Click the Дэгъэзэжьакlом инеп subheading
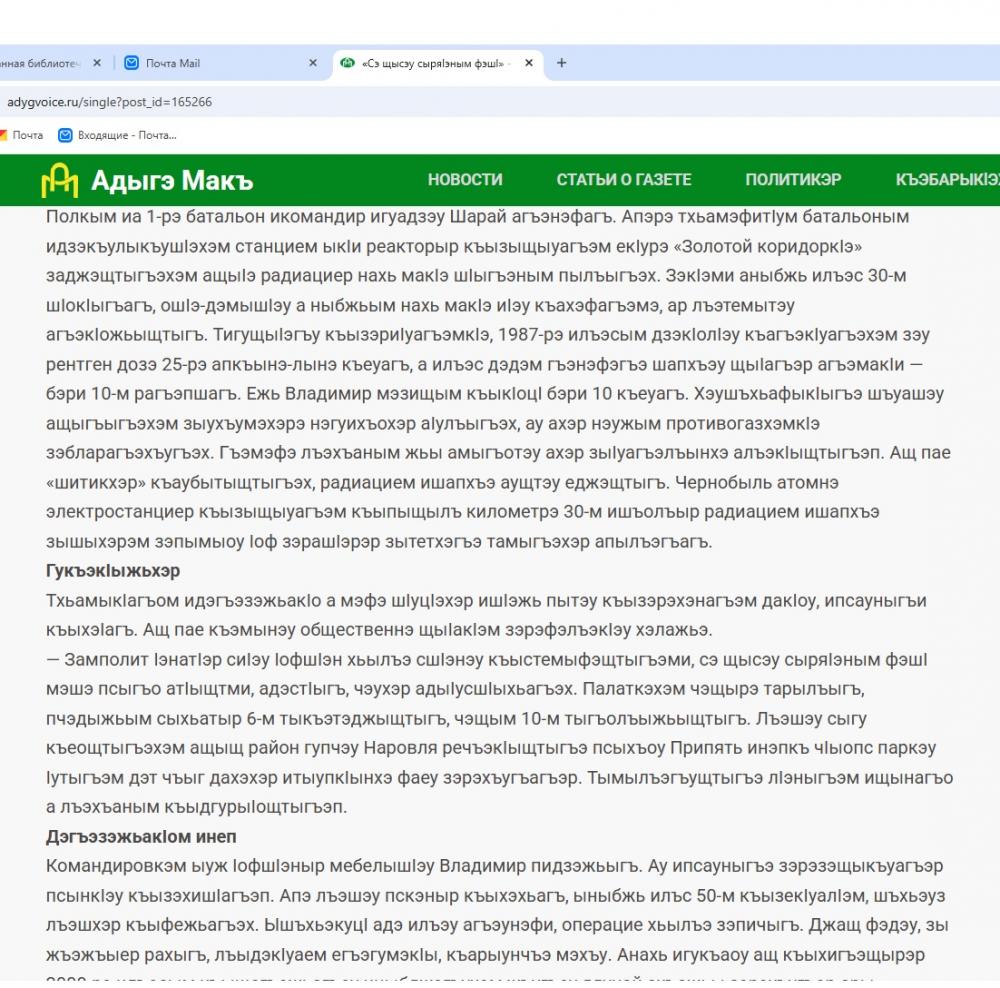Viewport: 1000px width, 988px height. click(141, 837)
